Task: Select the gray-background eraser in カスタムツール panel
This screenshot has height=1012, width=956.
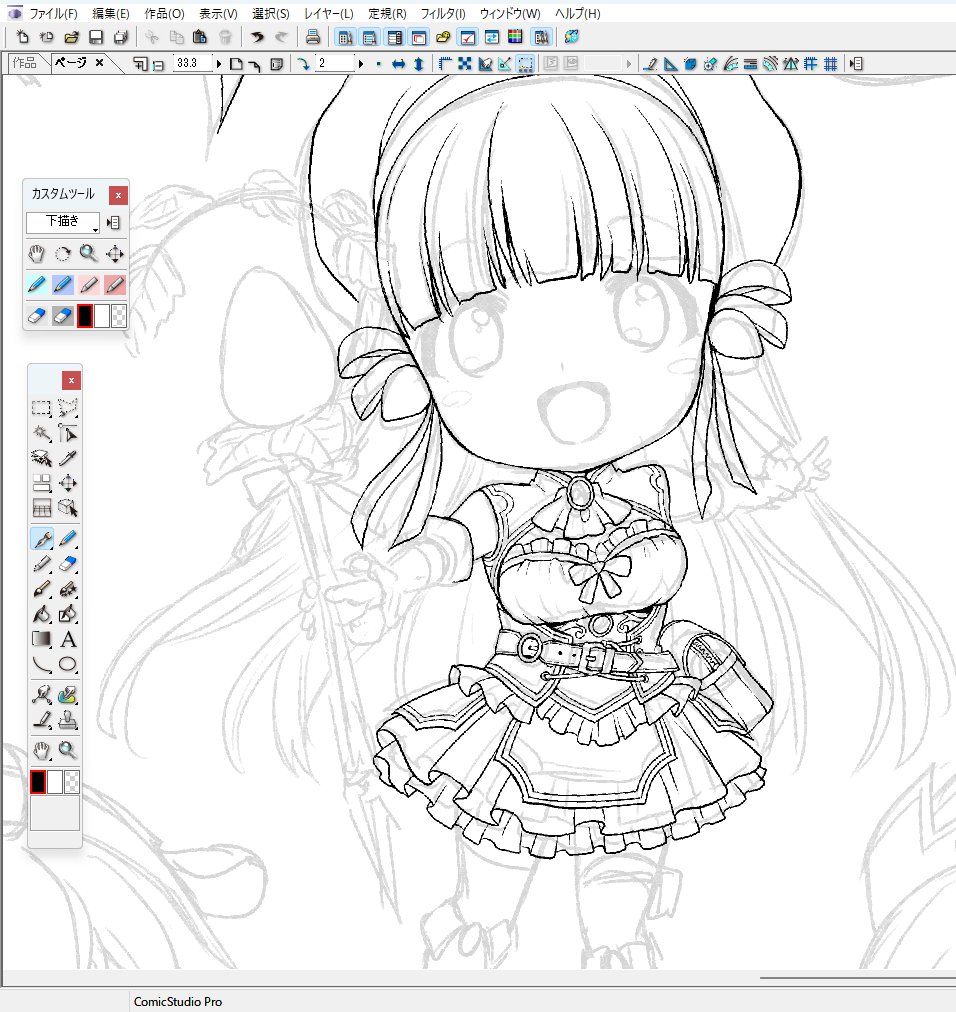Action: (63, 316)
